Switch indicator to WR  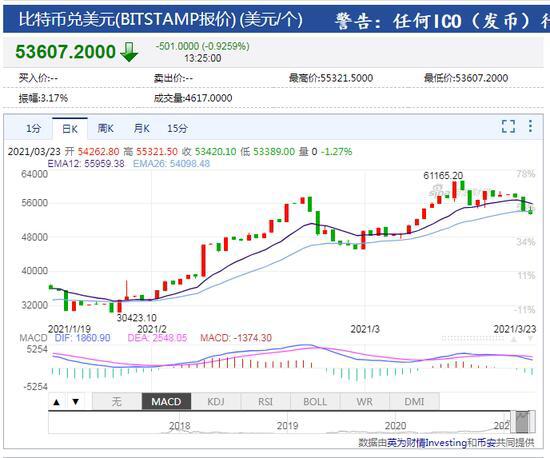pyautogui.click(x=364, y=401)
